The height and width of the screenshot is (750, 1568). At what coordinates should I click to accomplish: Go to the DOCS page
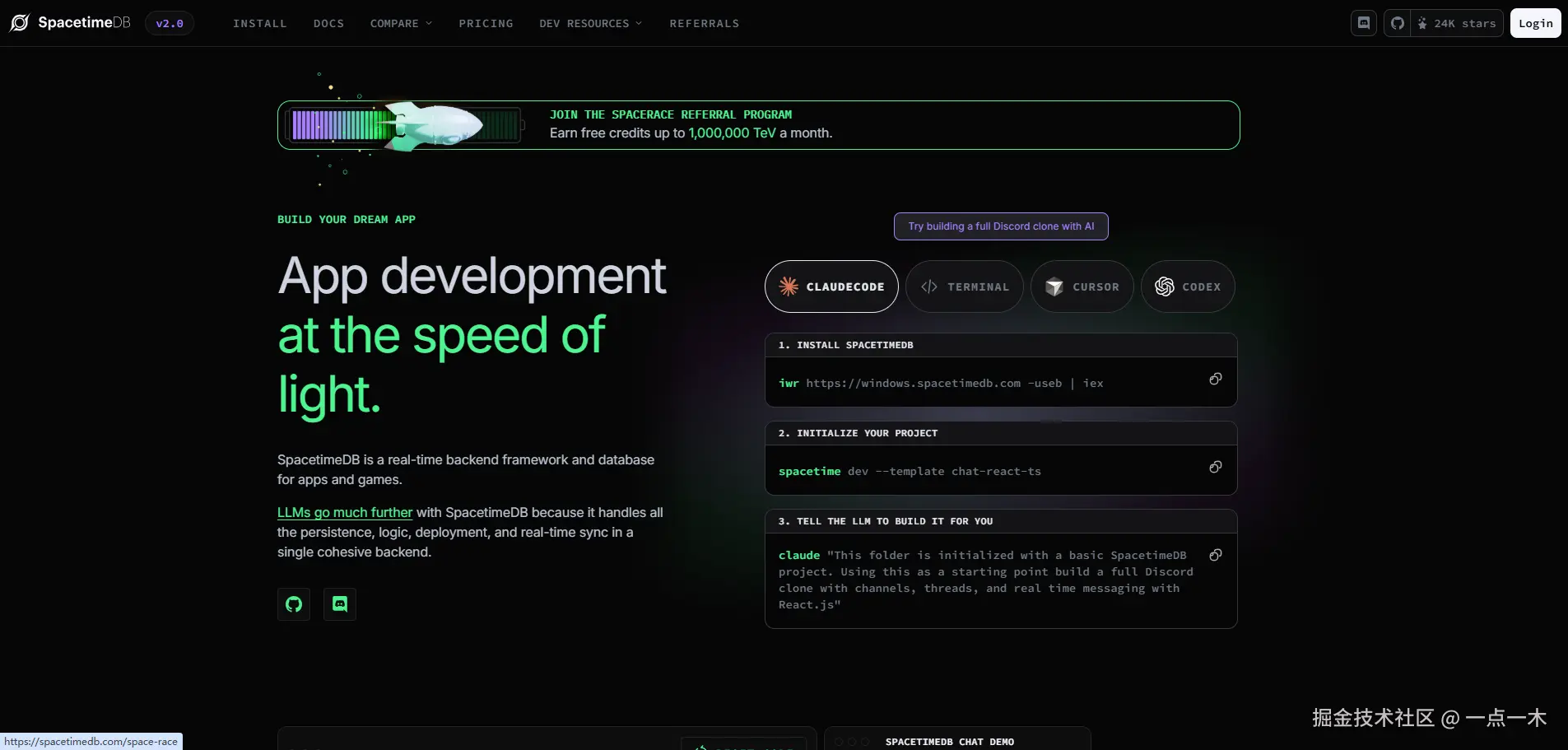click(329, 23)
